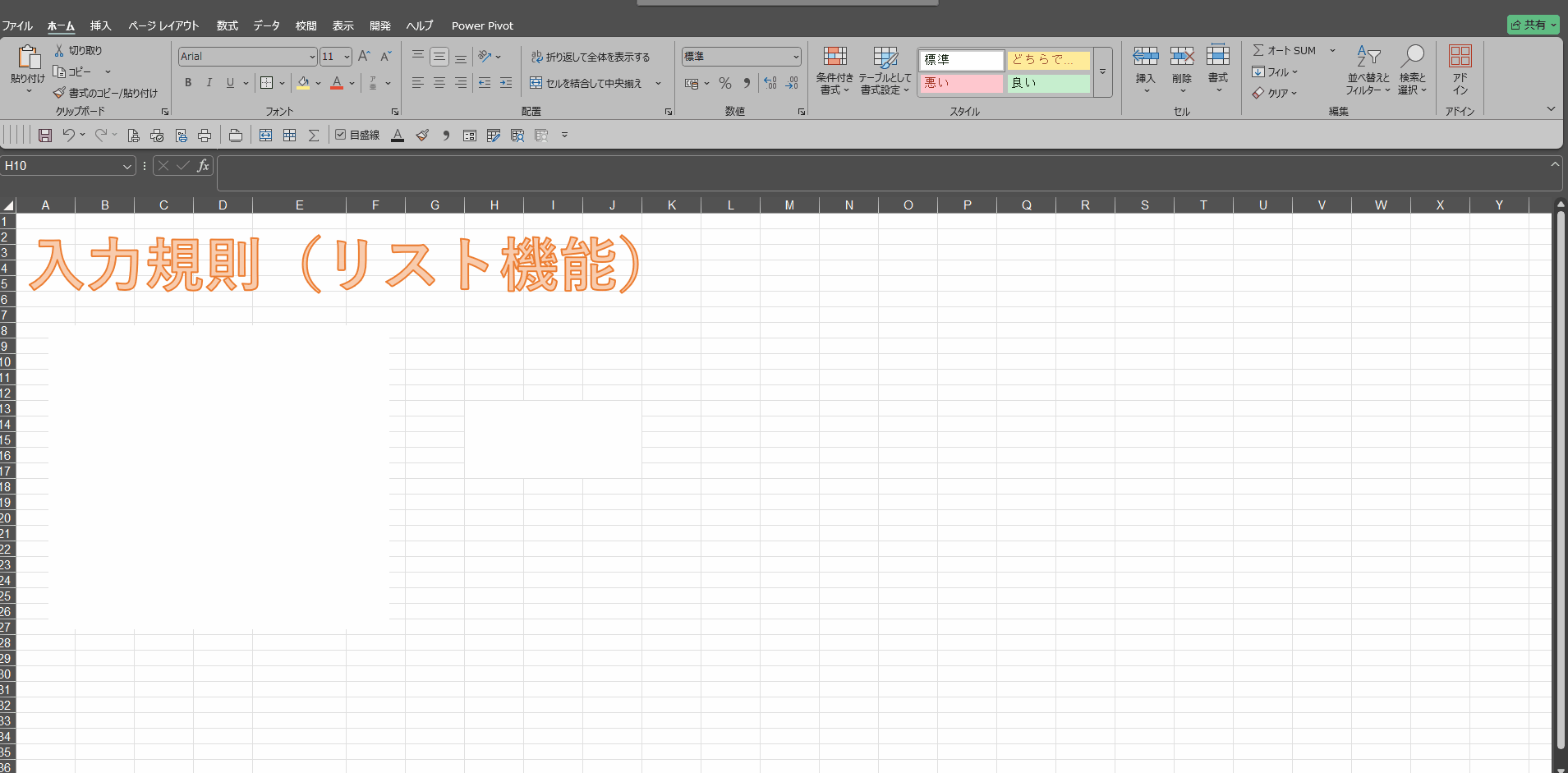The height and width of the screenshot is (773, 1568).
Task: Click the Increase Font Size icon
Action: tap(364, 57)
